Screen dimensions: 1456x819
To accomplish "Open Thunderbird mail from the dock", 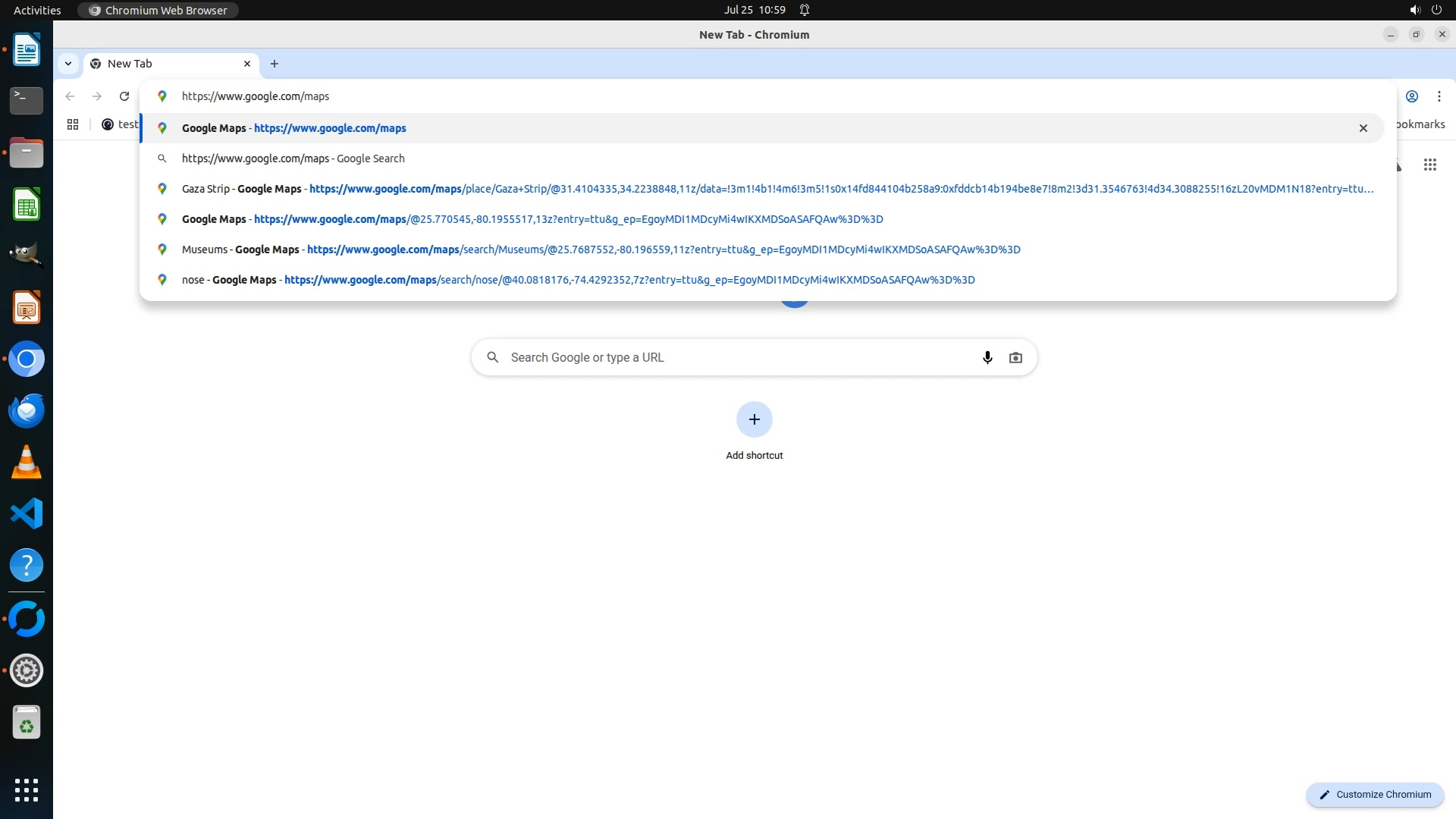I will [27, 410].
